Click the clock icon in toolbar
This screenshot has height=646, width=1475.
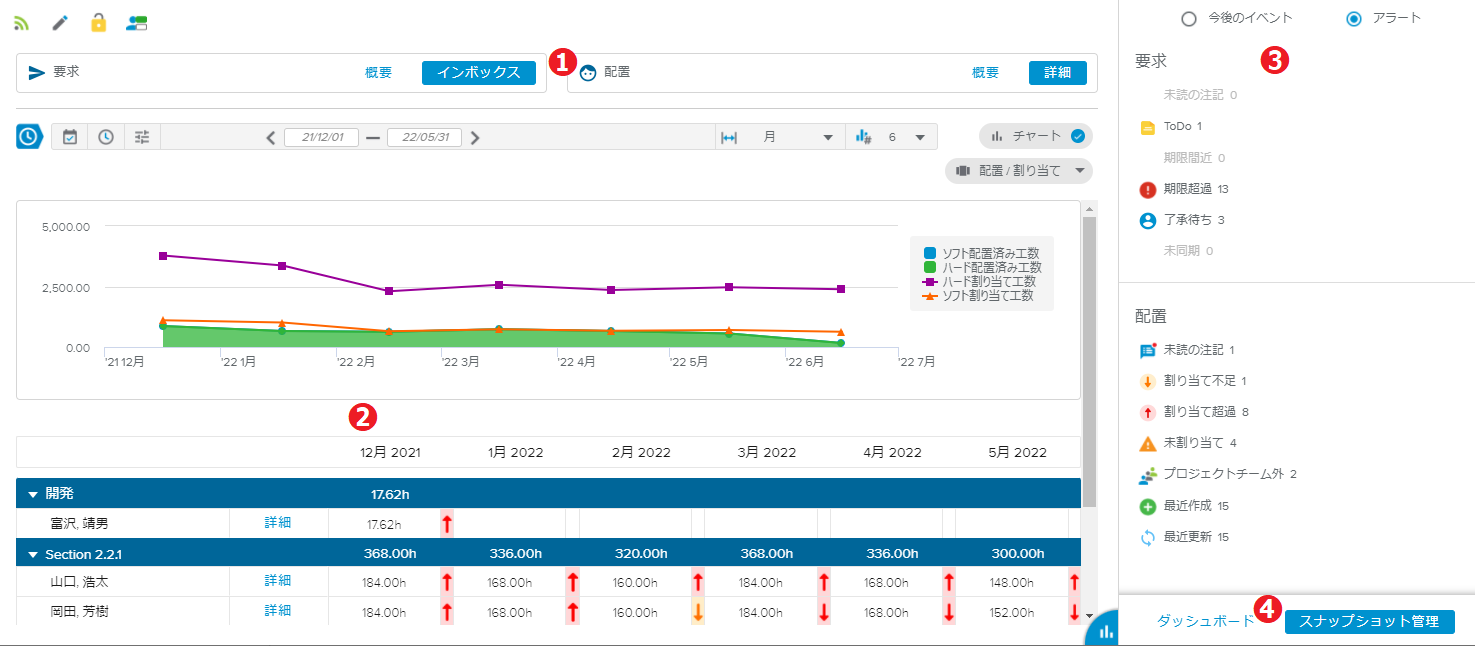(106, 137)
